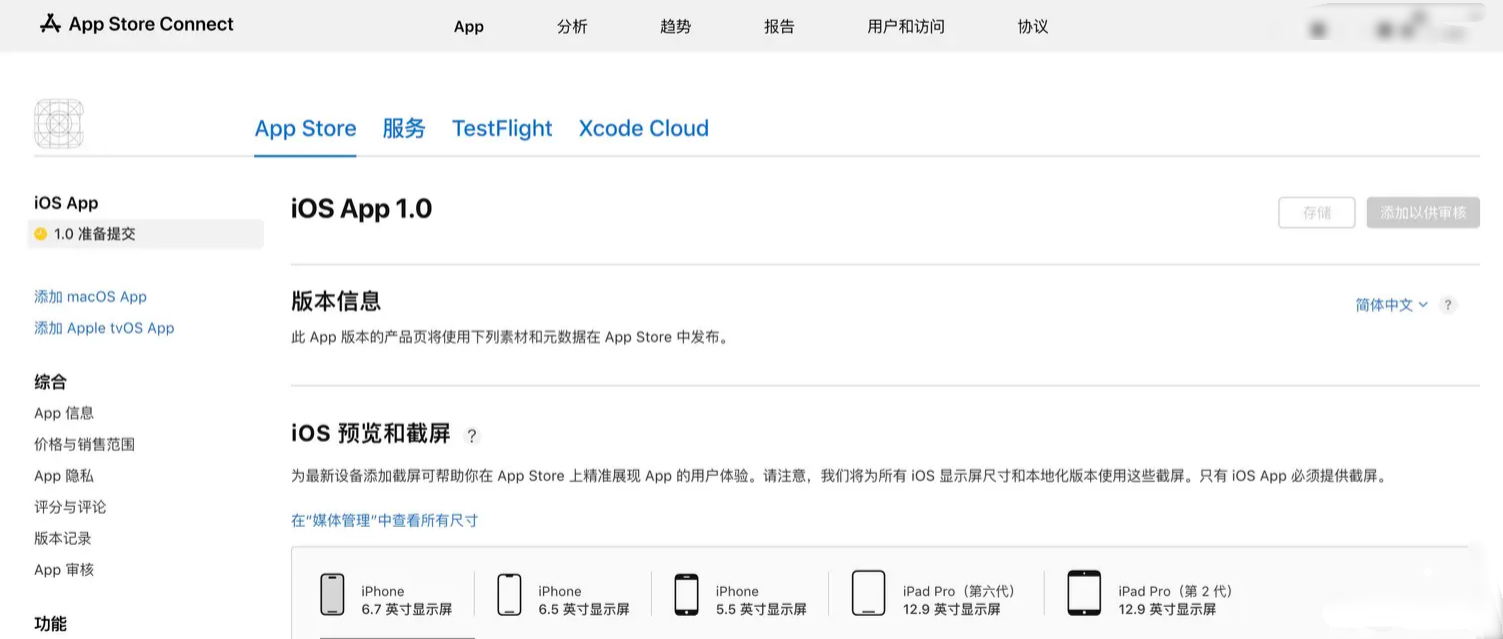
Task: Click the Apple logo in App Store Connect header
Action: coord(47,23)
